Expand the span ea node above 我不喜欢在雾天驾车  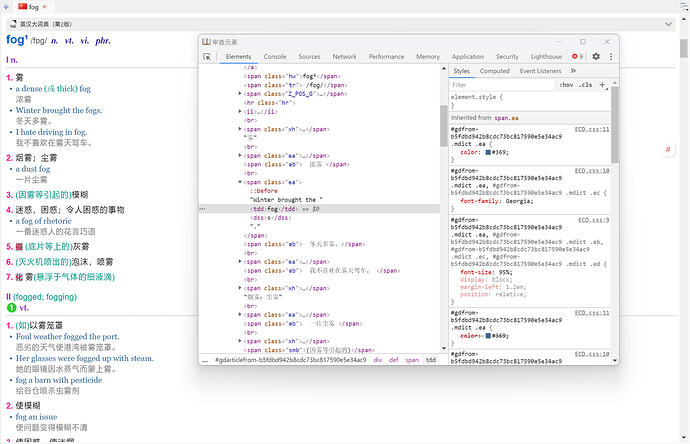coord(240,261)
